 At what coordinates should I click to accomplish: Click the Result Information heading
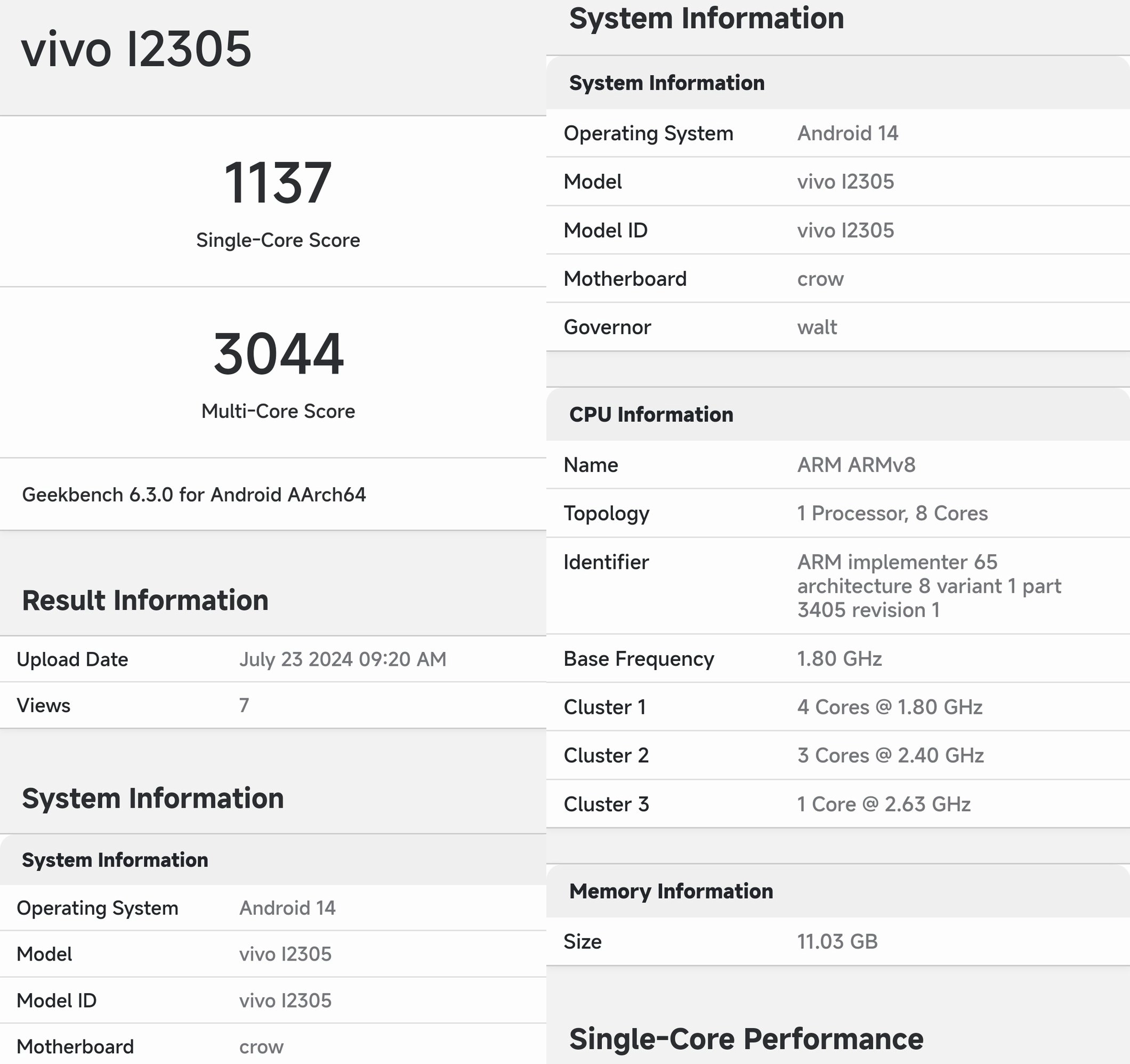(x=146, y=600)
